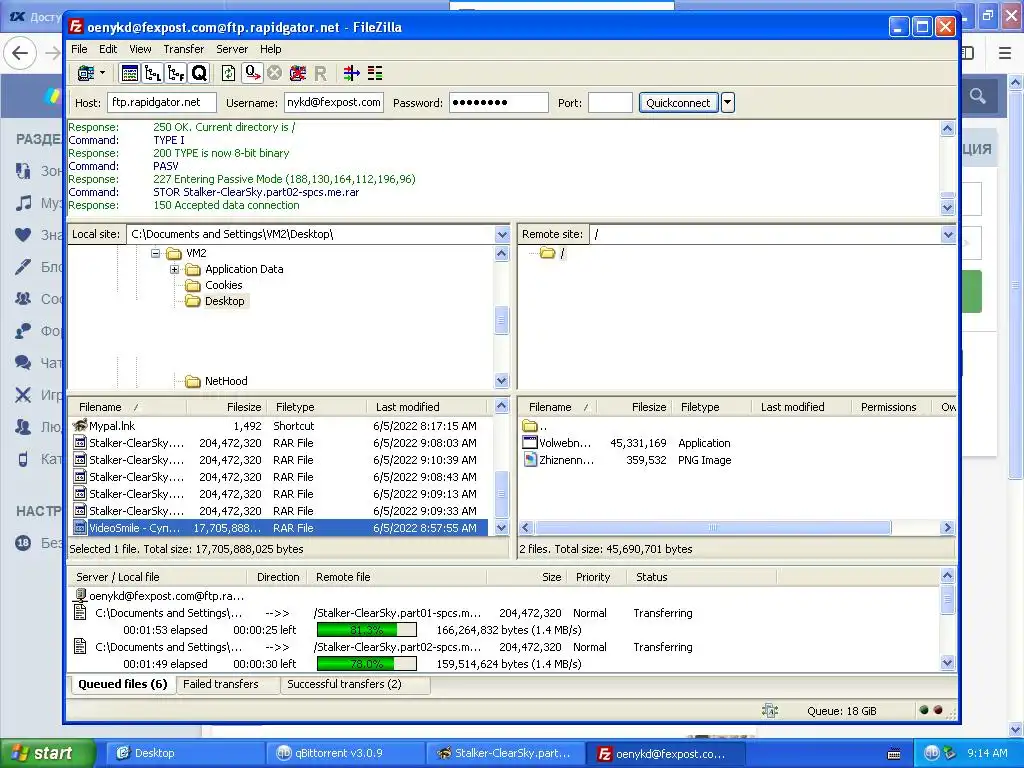Click the part01 transfer file icon in queue
1024x768 pixels.
pyautogui.click(x=80, y=613)
